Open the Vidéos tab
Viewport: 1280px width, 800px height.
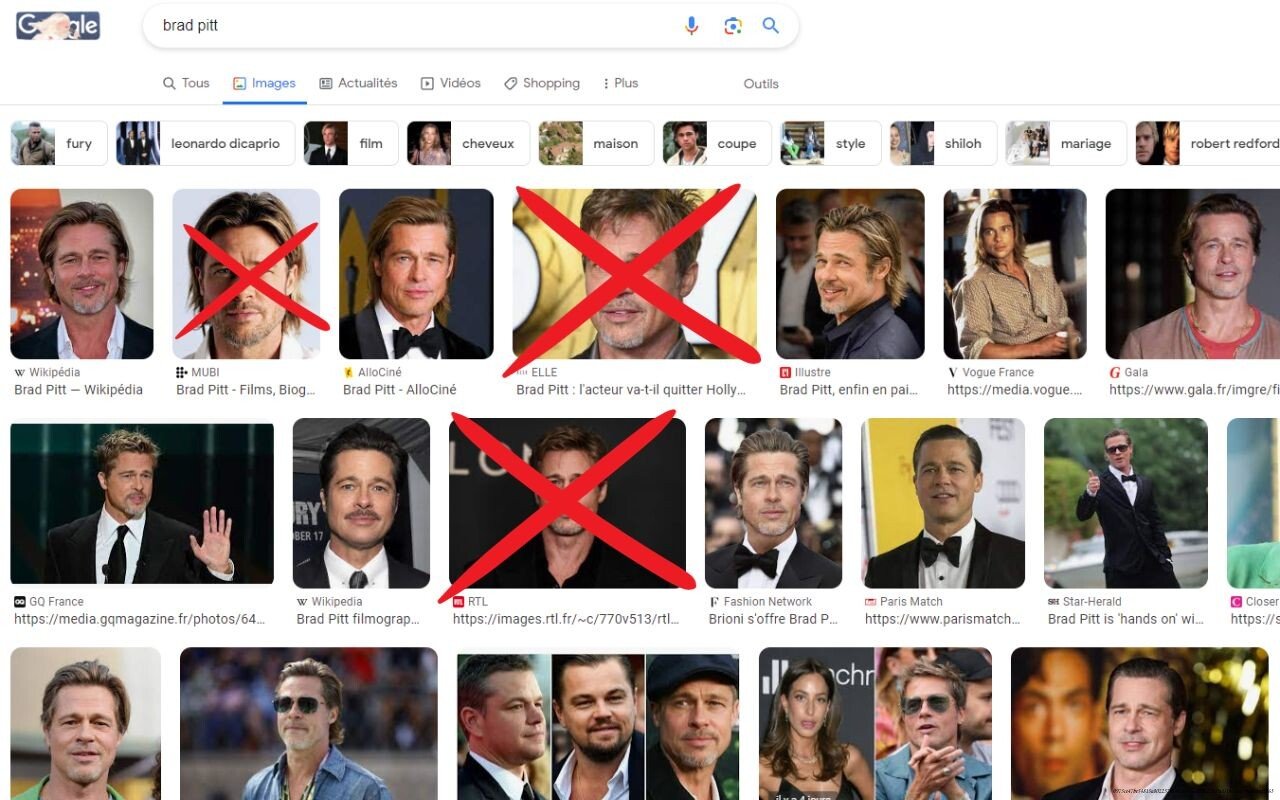pos(451,83)
